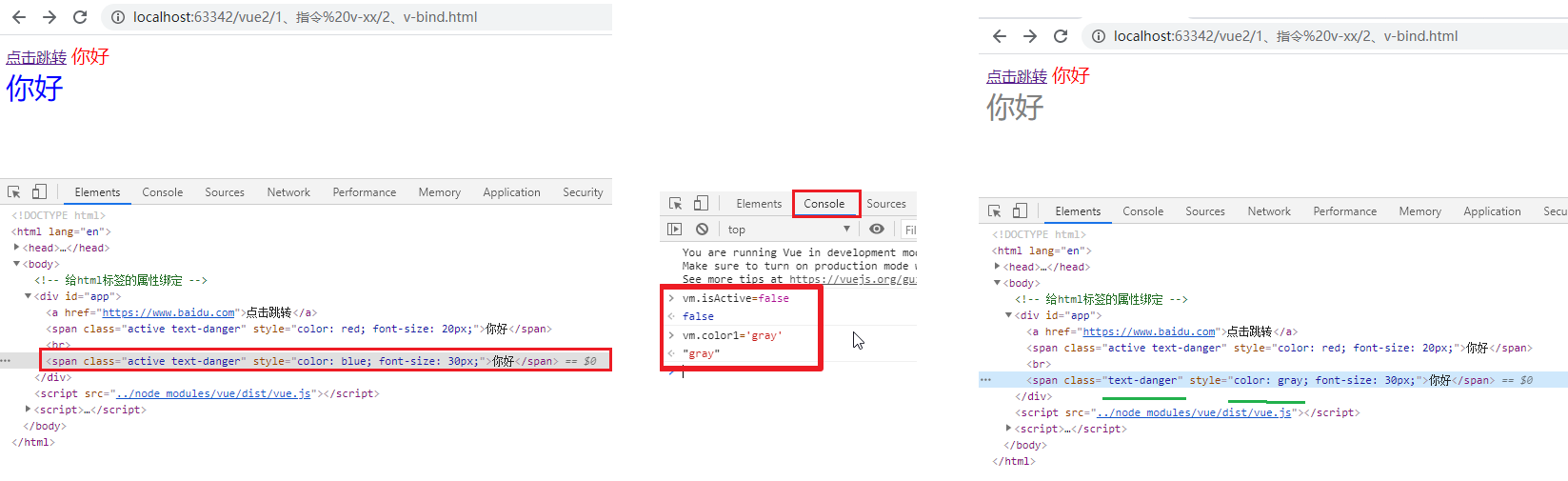Open Application tab in left DevTools
Viewport: 1568px width, 481px height.
pyautogui.click(x=511, y=192)
